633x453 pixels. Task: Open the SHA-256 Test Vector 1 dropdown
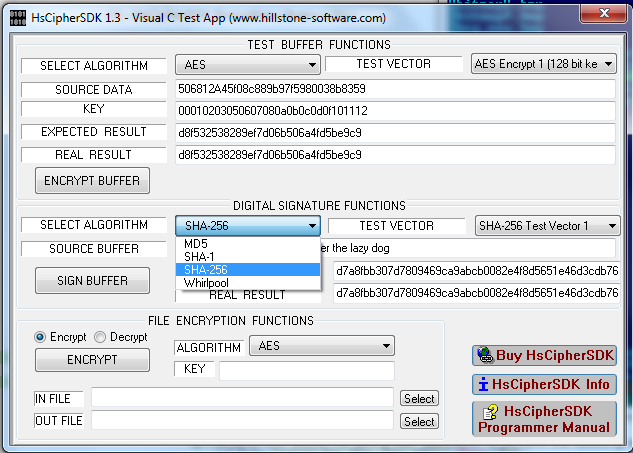pos(547,225)
